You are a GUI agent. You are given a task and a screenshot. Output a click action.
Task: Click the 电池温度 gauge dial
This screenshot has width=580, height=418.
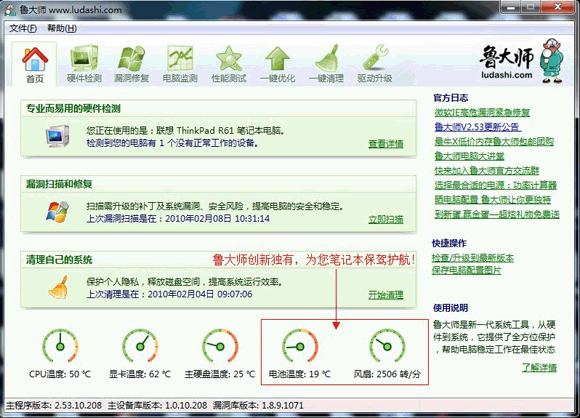tap(300, 346)
